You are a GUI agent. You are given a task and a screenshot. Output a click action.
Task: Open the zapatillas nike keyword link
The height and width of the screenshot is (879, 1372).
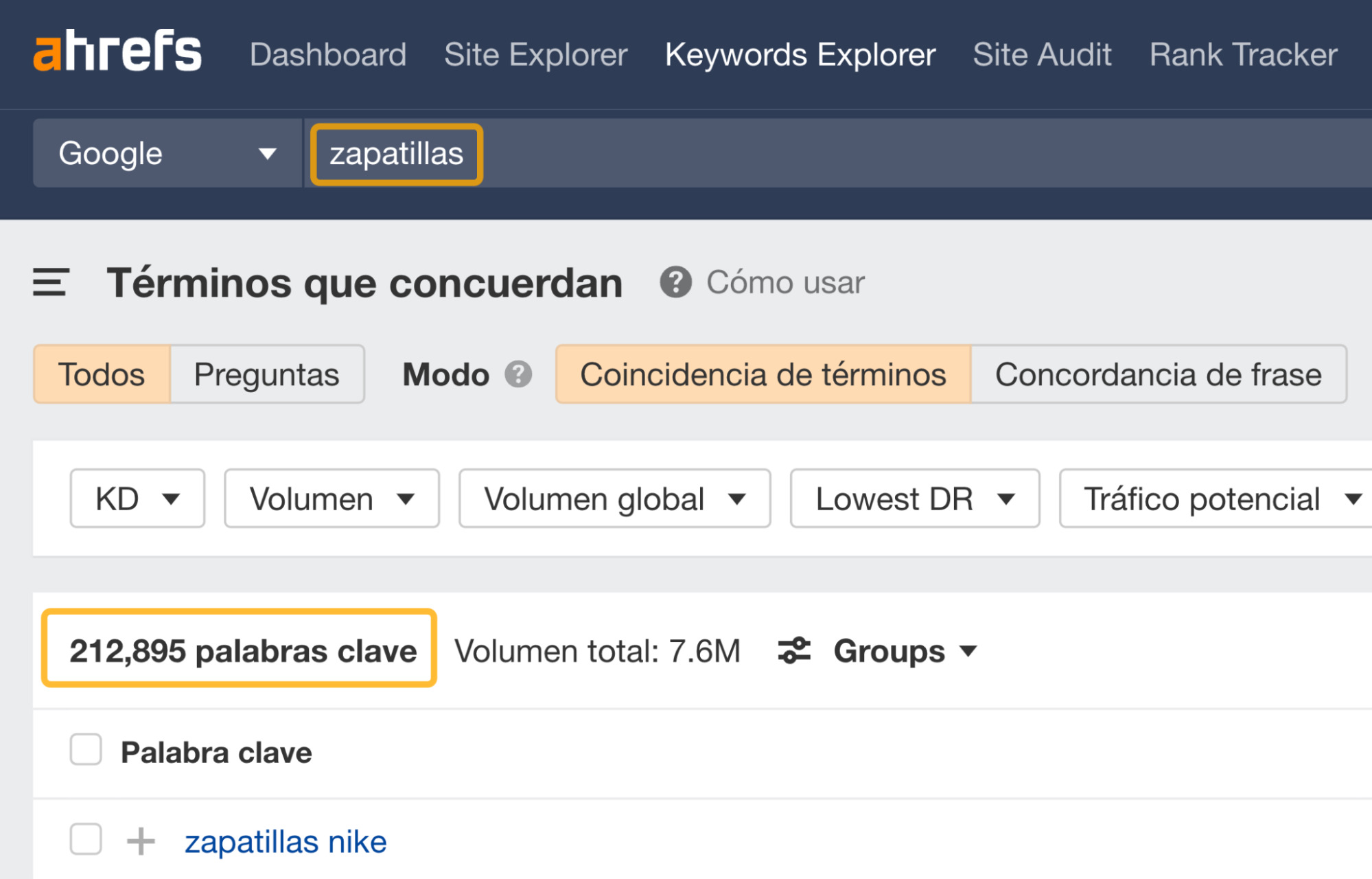(x=286, y=839)
